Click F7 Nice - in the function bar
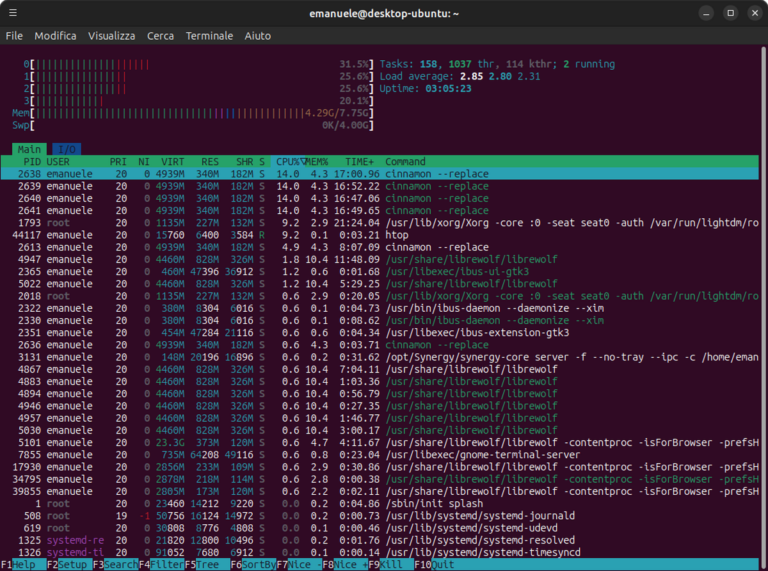Viewport: 768px width, 571px height. [x=299, y=564]
